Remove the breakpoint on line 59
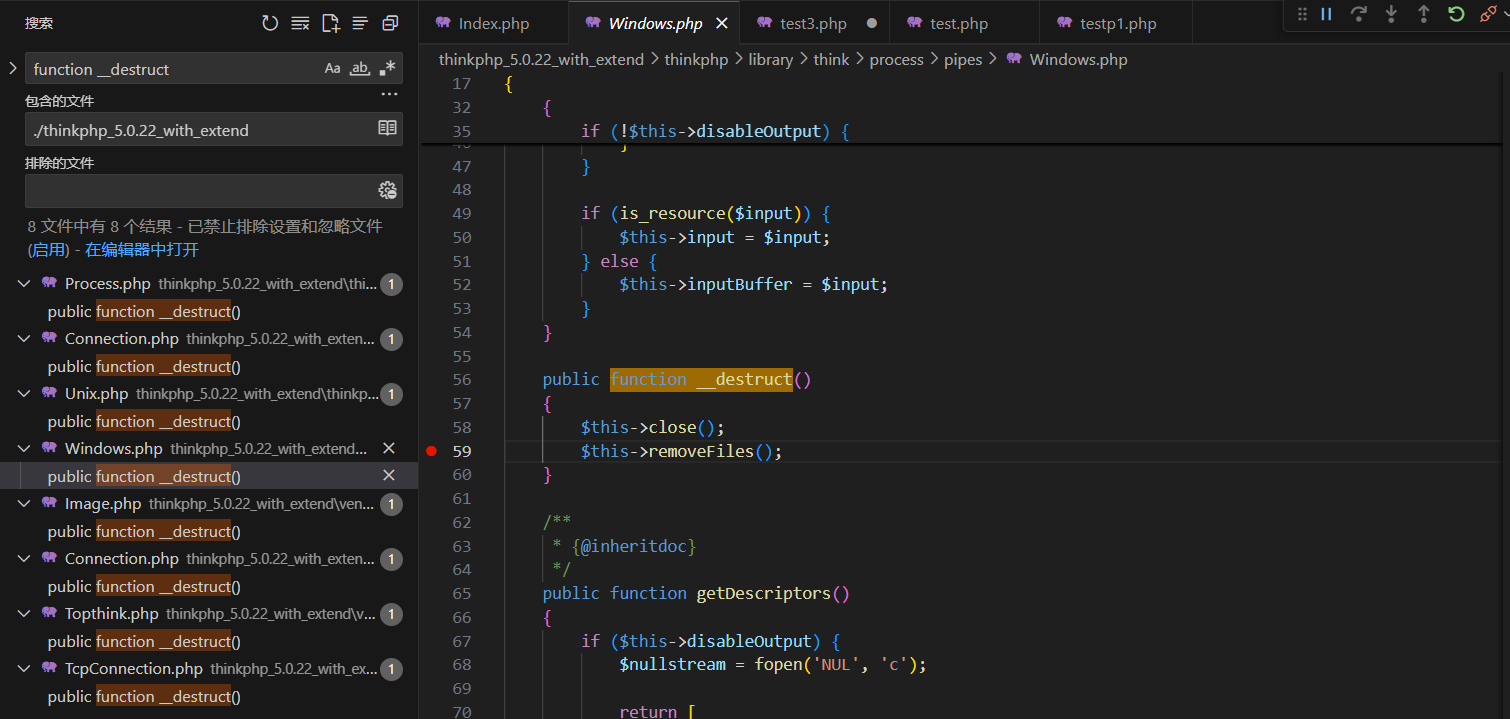 pos(431,451)
